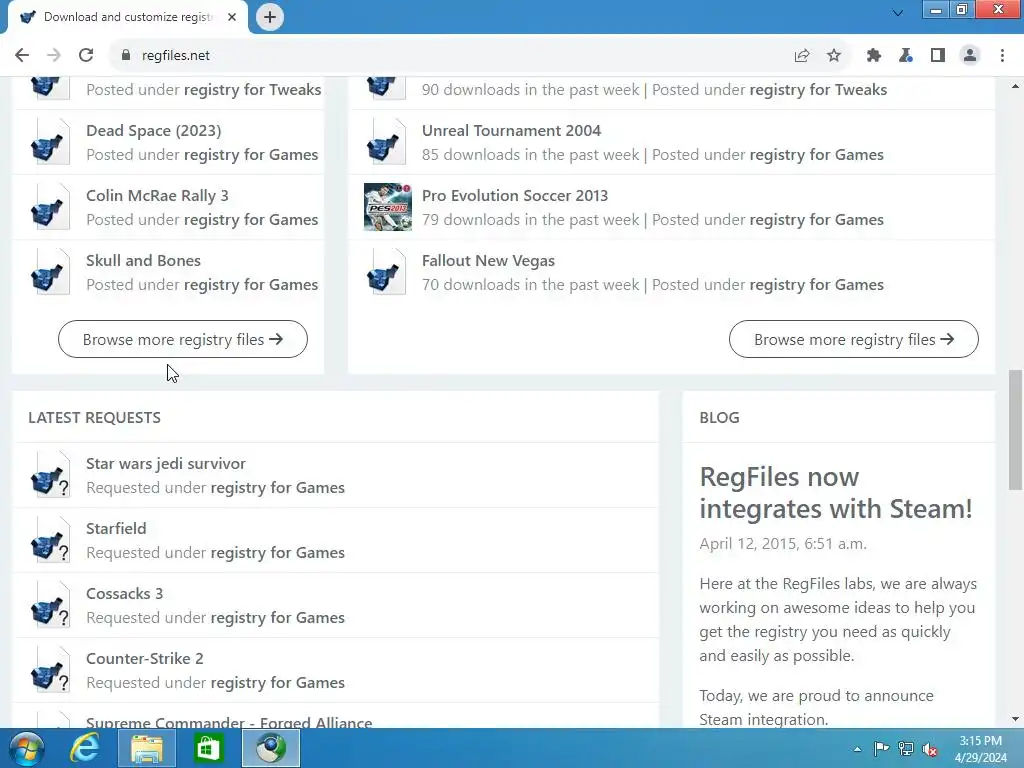Show hidden system tray icons
The height and width of the screenshot is (768, 1024).
[857, 749]
